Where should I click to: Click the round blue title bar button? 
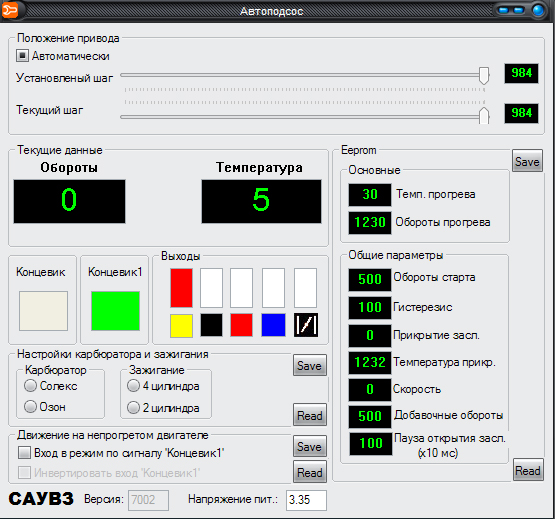tap(538, 10)
